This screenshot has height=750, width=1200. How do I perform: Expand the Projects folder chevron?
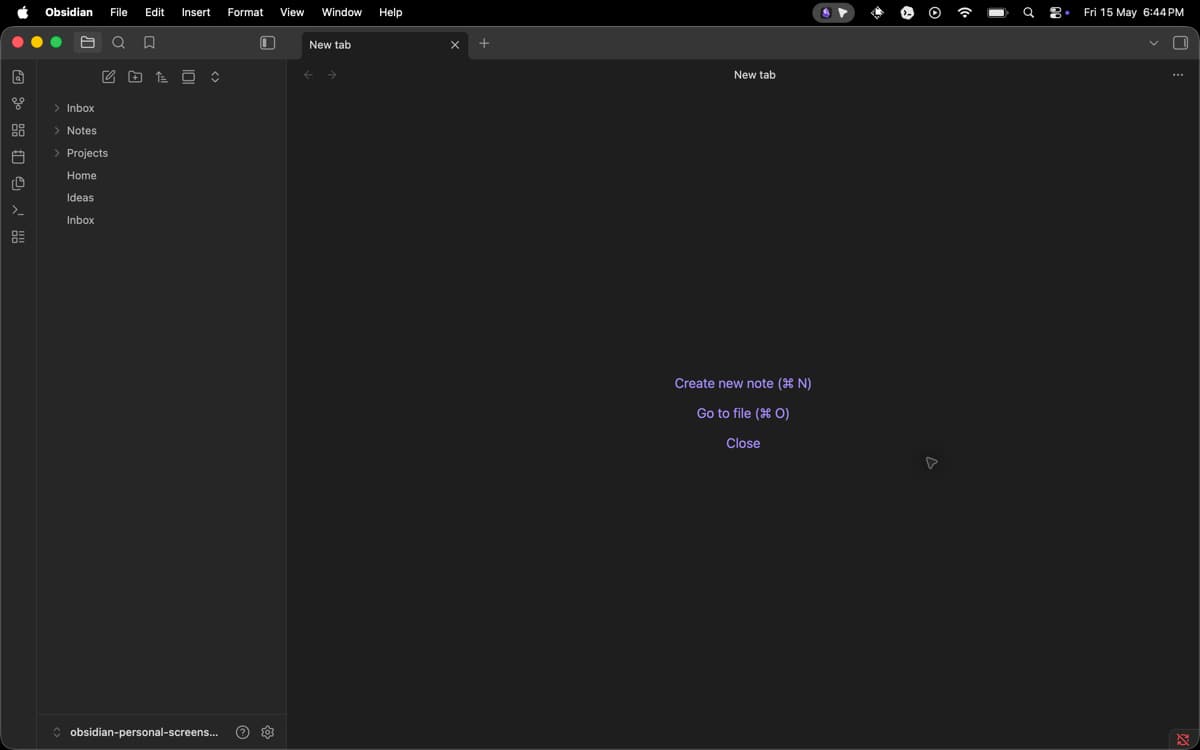click(57, 153)
